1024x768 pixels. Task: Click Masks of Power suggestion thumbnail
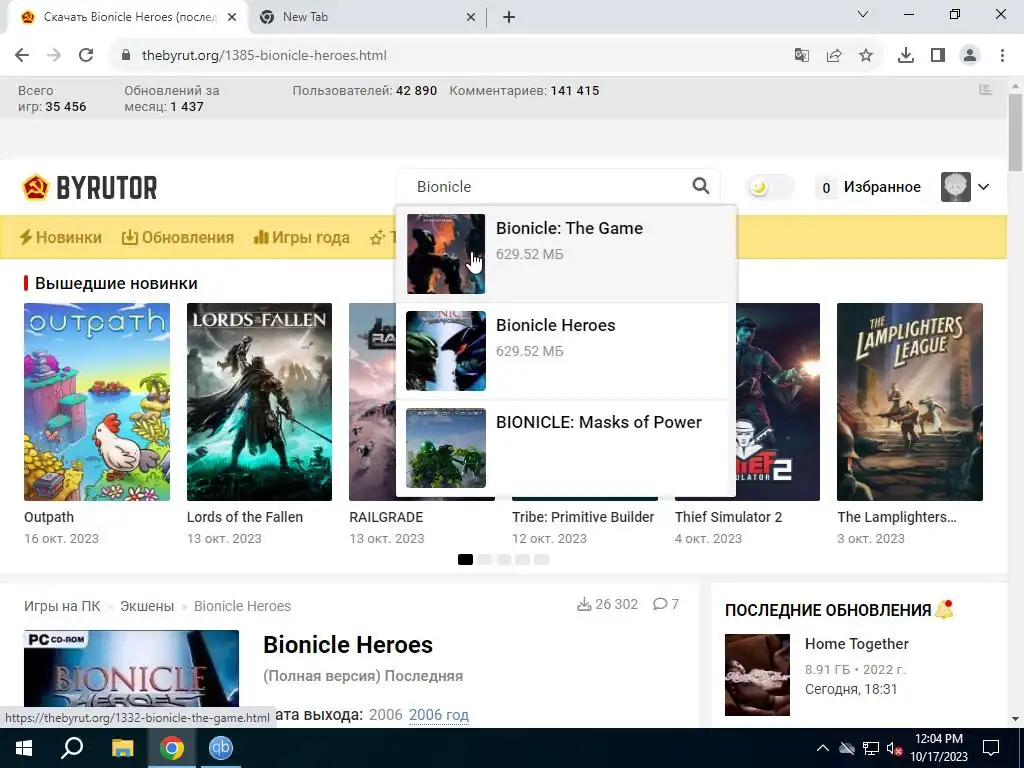(x=446, y=448)
